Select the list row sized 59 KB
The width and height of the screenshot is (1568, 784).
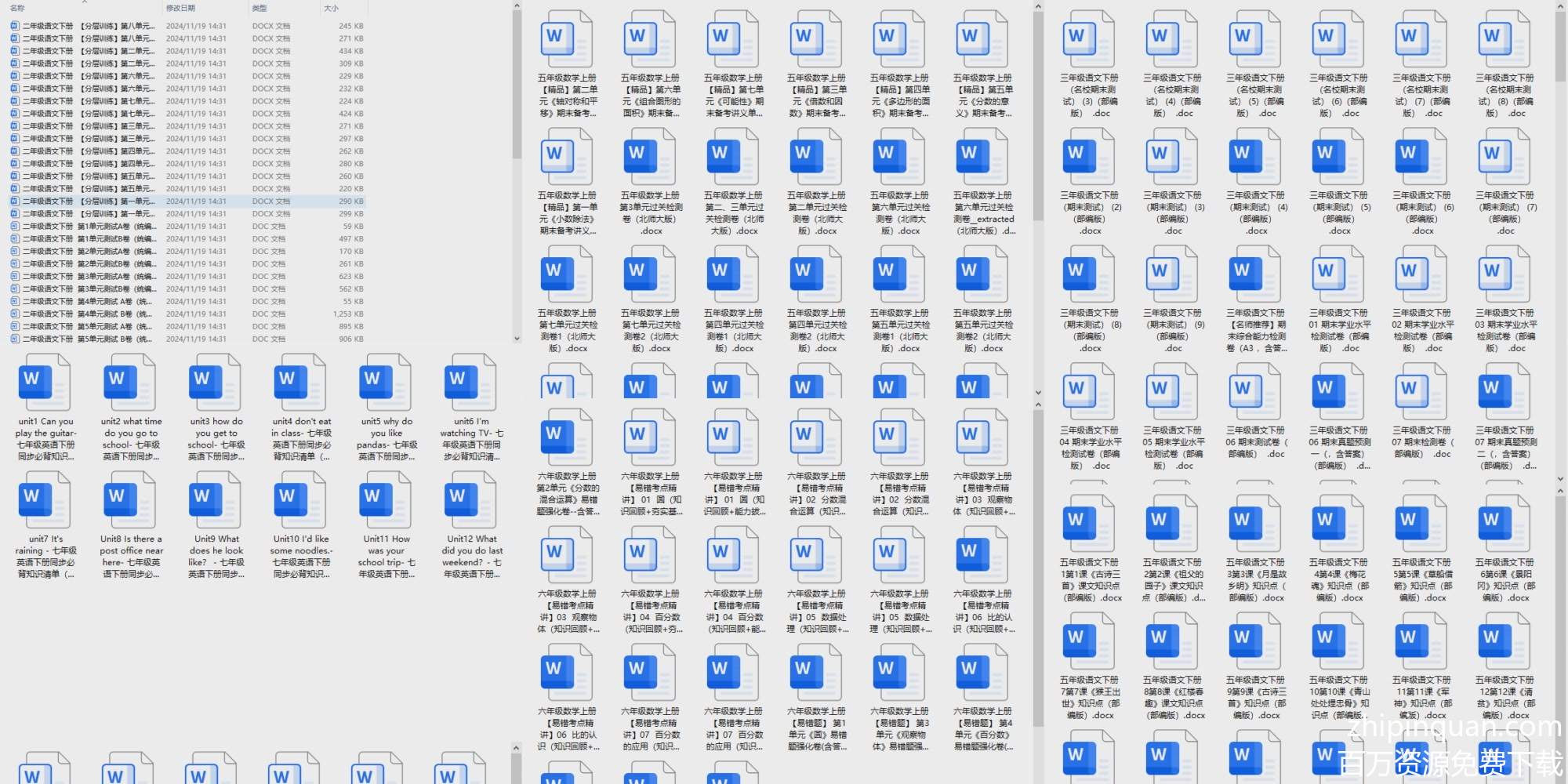point(187,227)
